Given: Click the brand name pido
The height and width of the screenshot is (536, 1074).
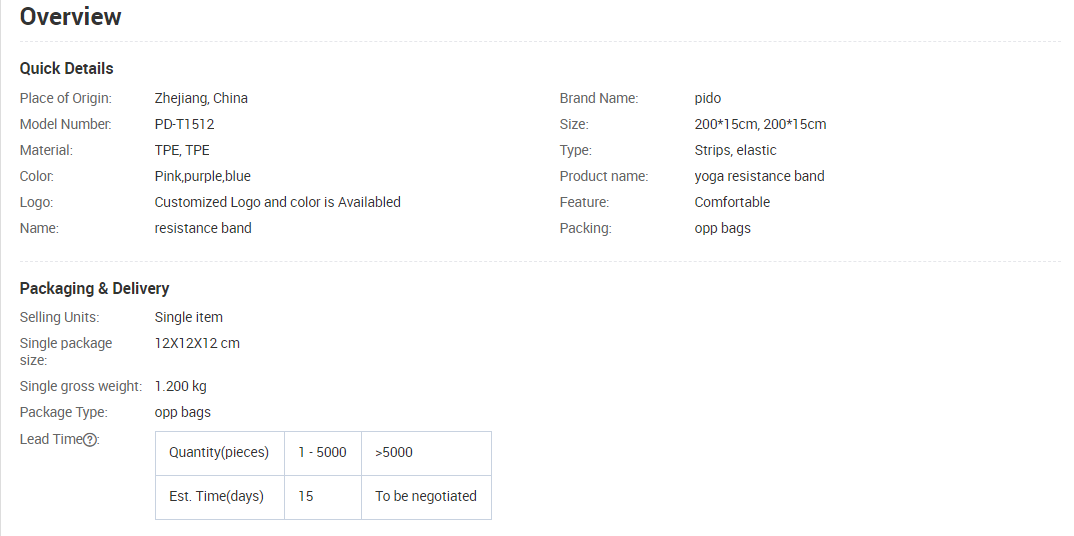Looking at the screenshot, I should (707, 99).
